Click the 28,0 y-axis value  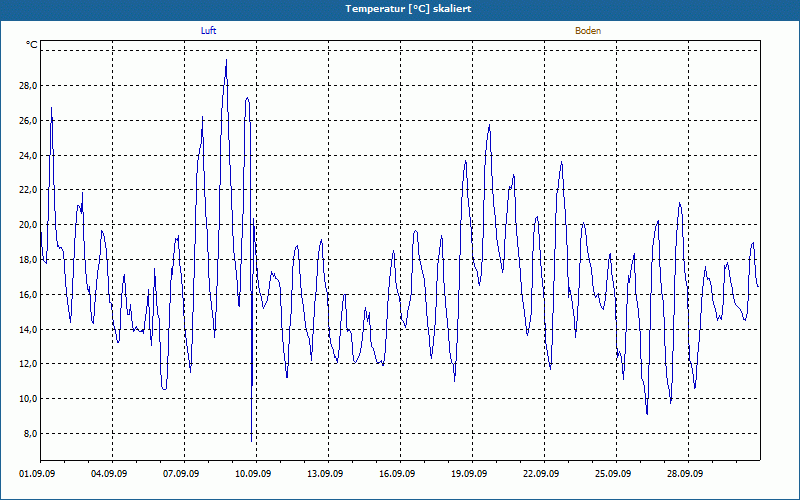(x=28, y=86)
